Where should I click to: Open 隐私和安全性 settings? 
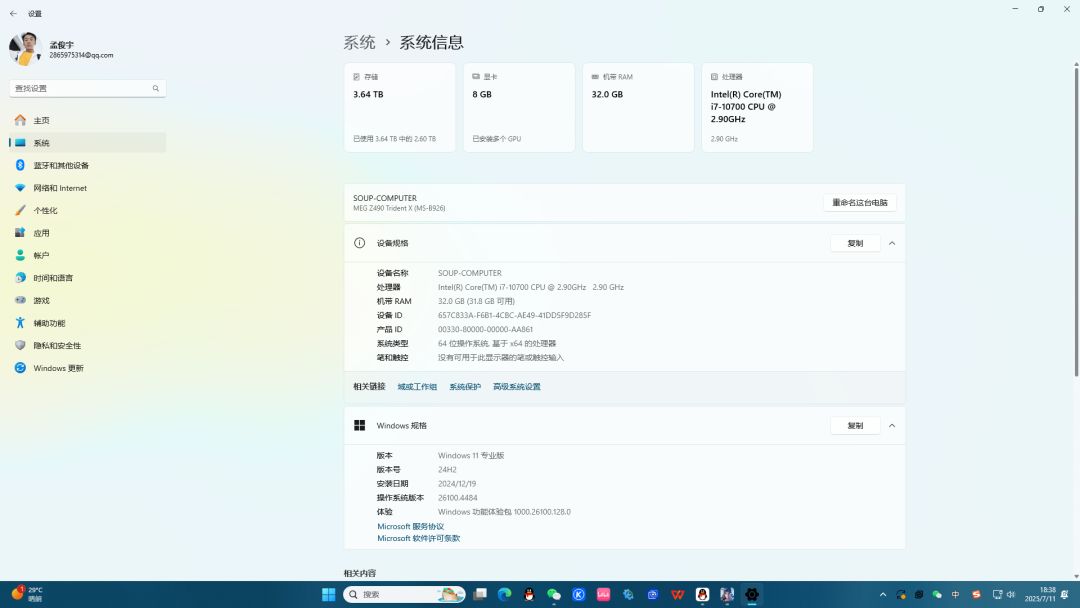[87, 346]
